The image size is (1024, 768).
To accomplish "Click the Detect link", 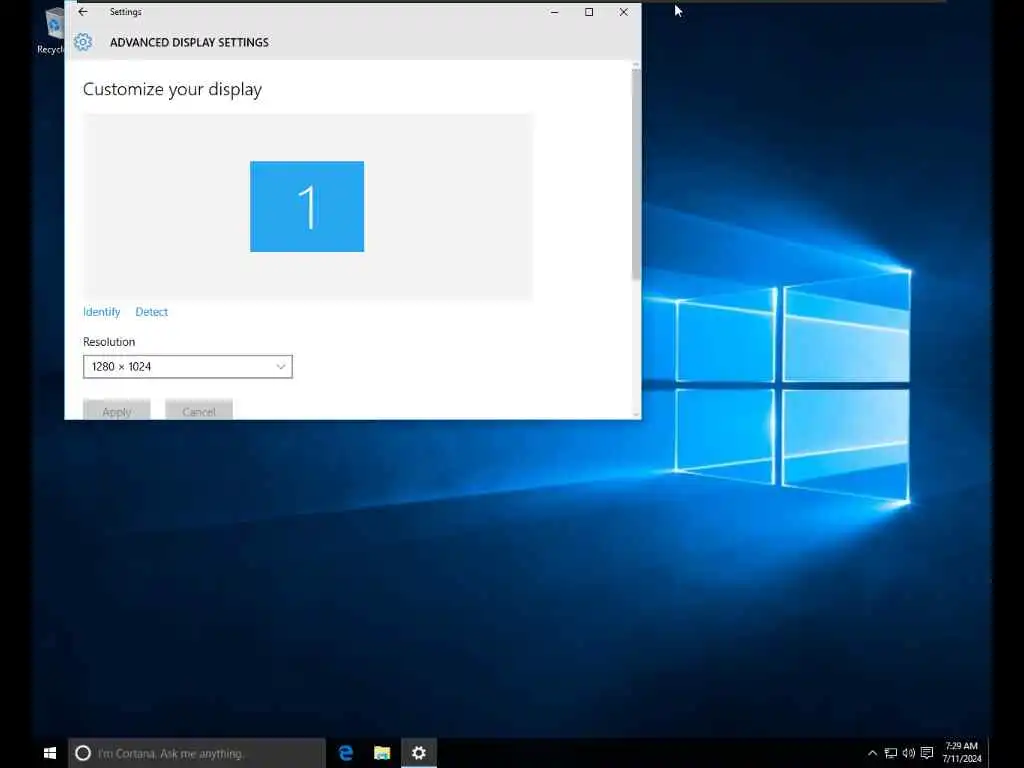I will point(152,312).
